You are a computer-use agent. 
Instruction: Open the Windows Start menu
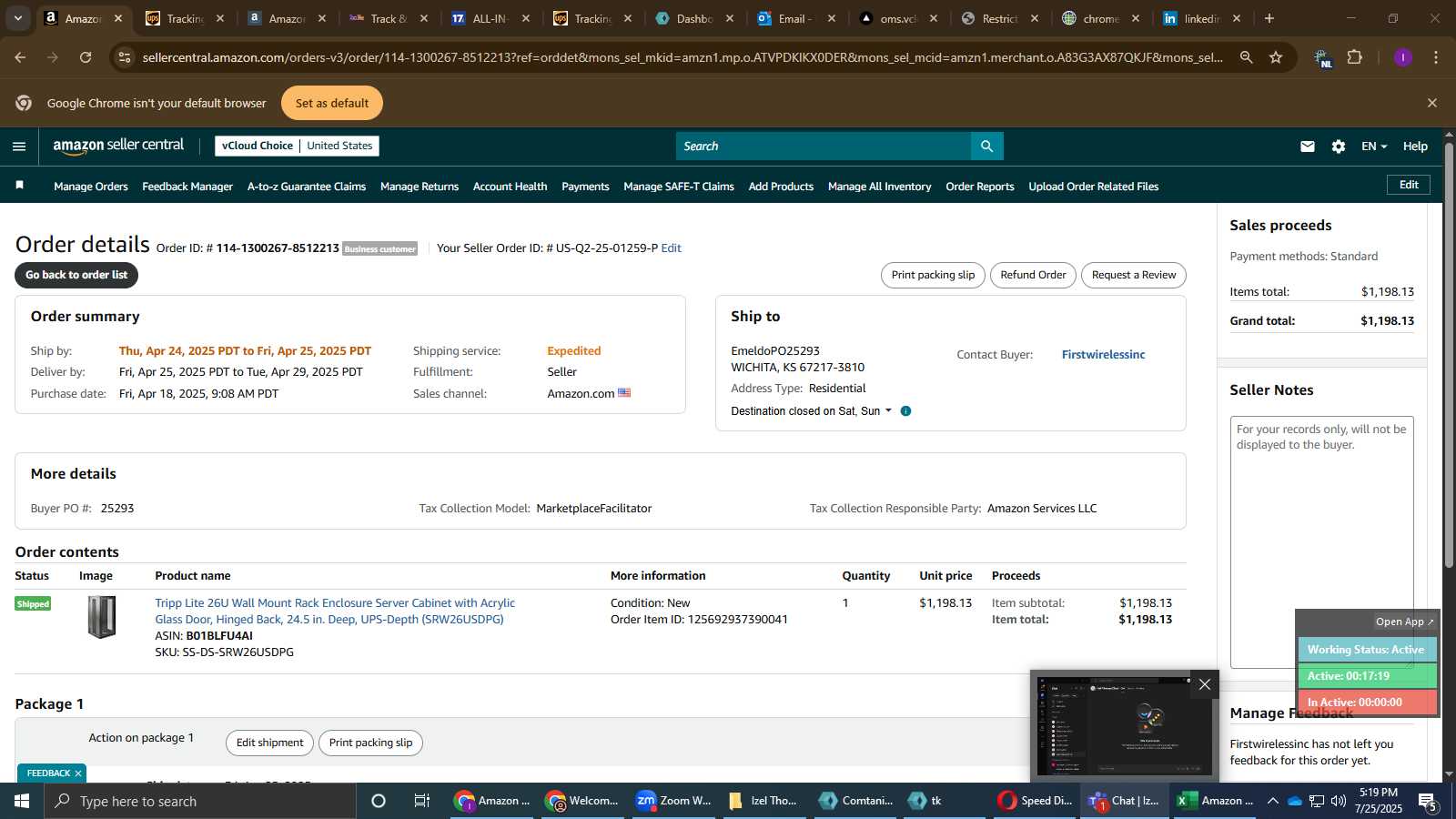(x=22, y=801)
